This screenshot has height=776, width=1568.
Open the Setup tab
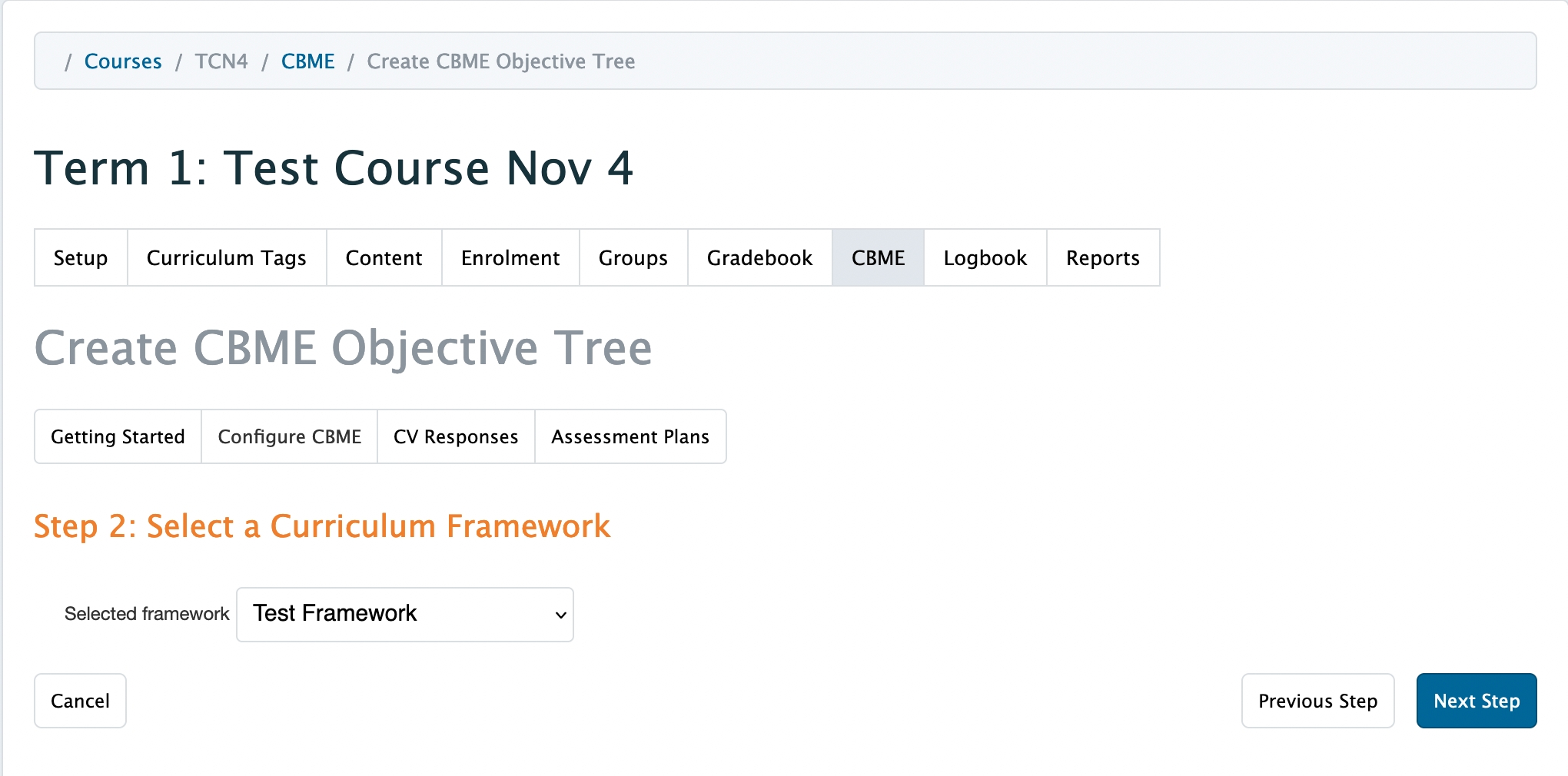click(81, 258)
